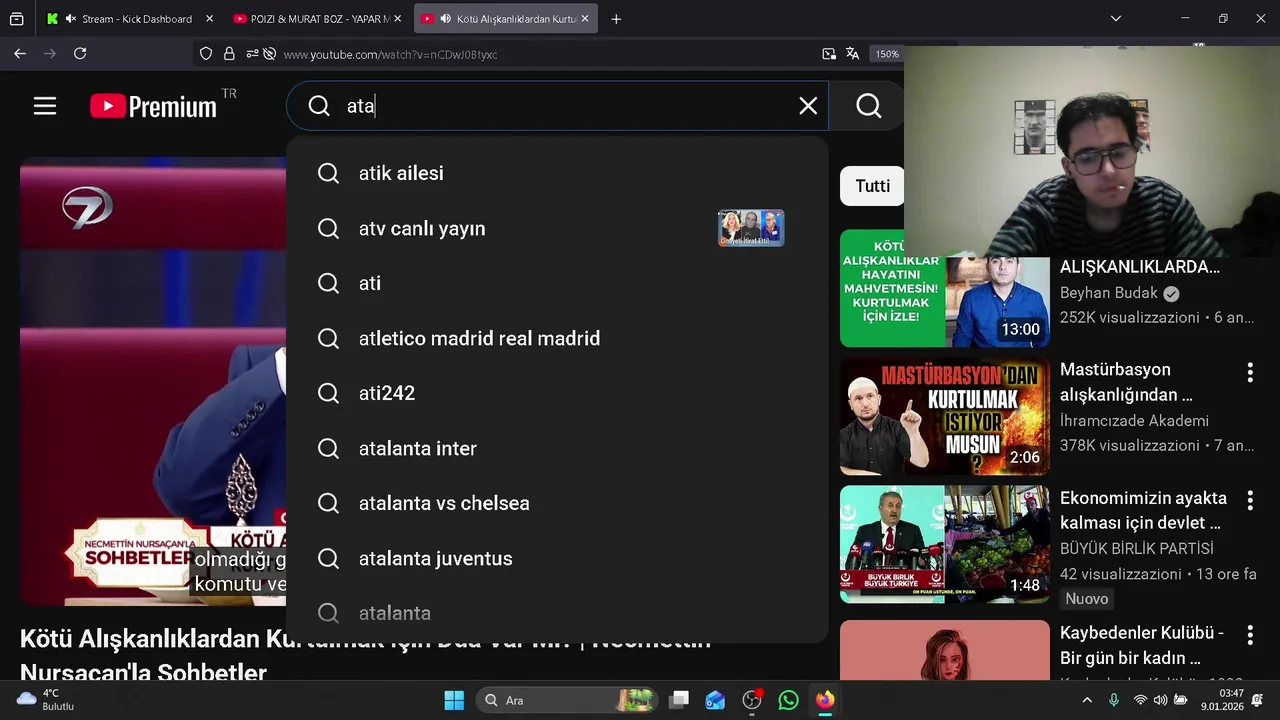This screenshot has height=720, width=1280.
Task: Select suggestion 'atalanta inter'
Action: click(557, 448)
